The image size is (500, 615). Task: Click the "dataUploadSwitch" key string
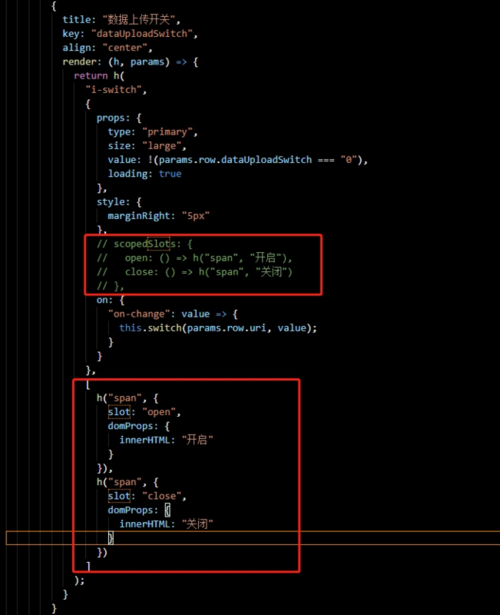[x=141, y=34]
